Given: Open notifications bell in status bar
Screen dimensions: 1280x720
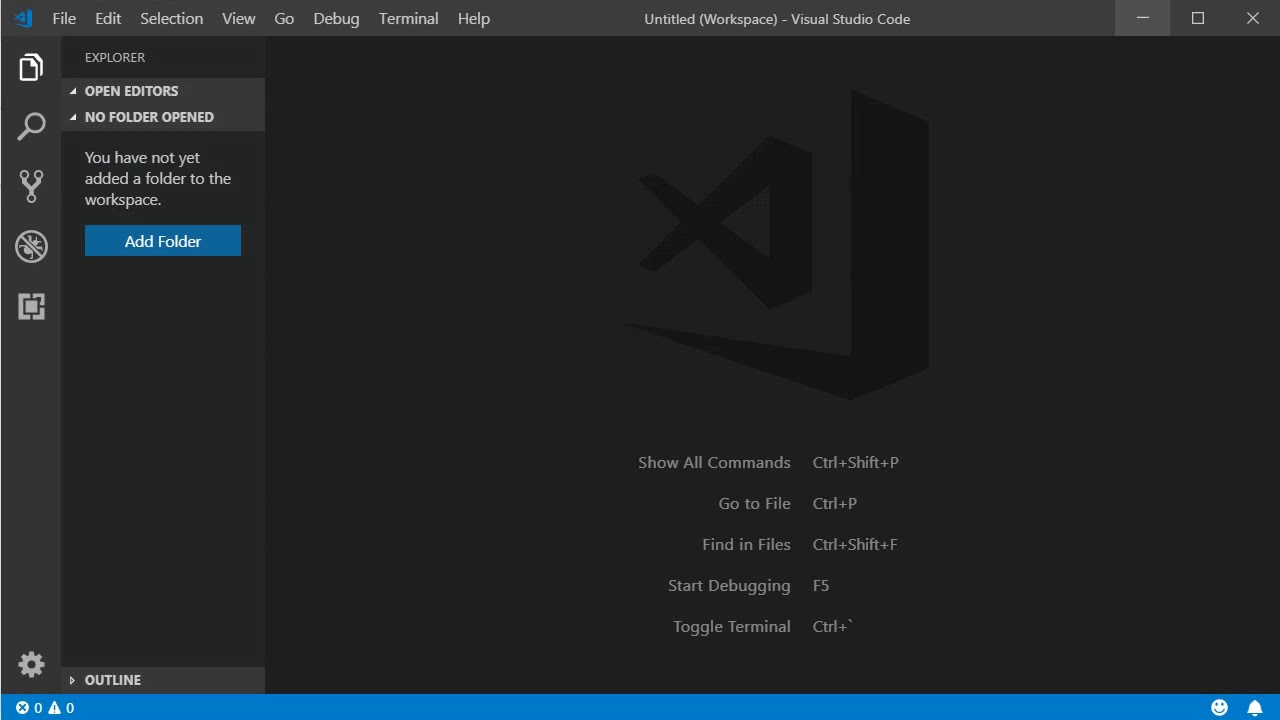Looking at the screenshot, I should pos(1254,708).
